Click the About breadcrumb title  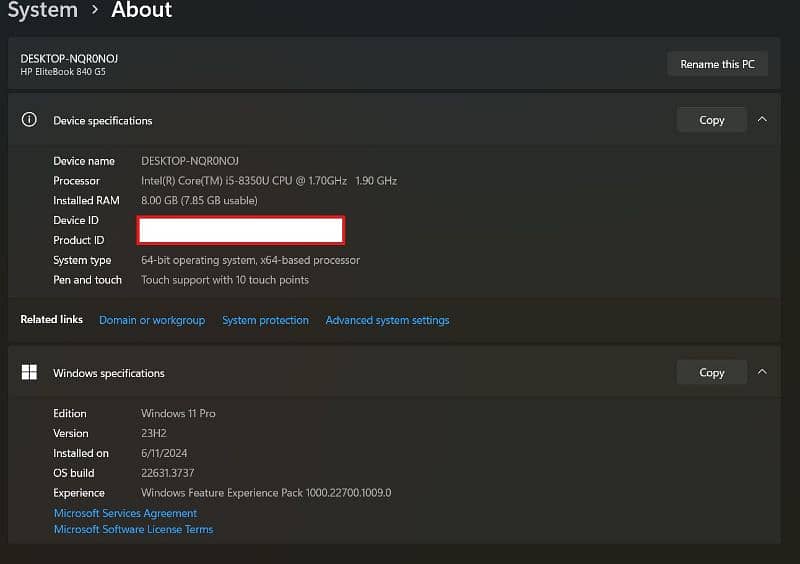click(141, 10)
